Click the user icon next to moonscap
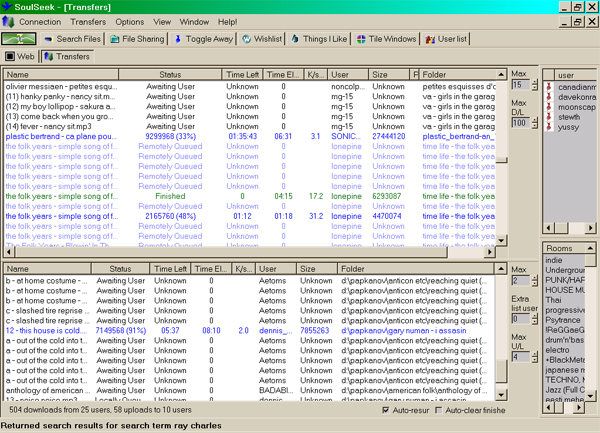Image resolution: width=600 pixels, height=433 pixels. pyautogui.click(x=549, y=107)
